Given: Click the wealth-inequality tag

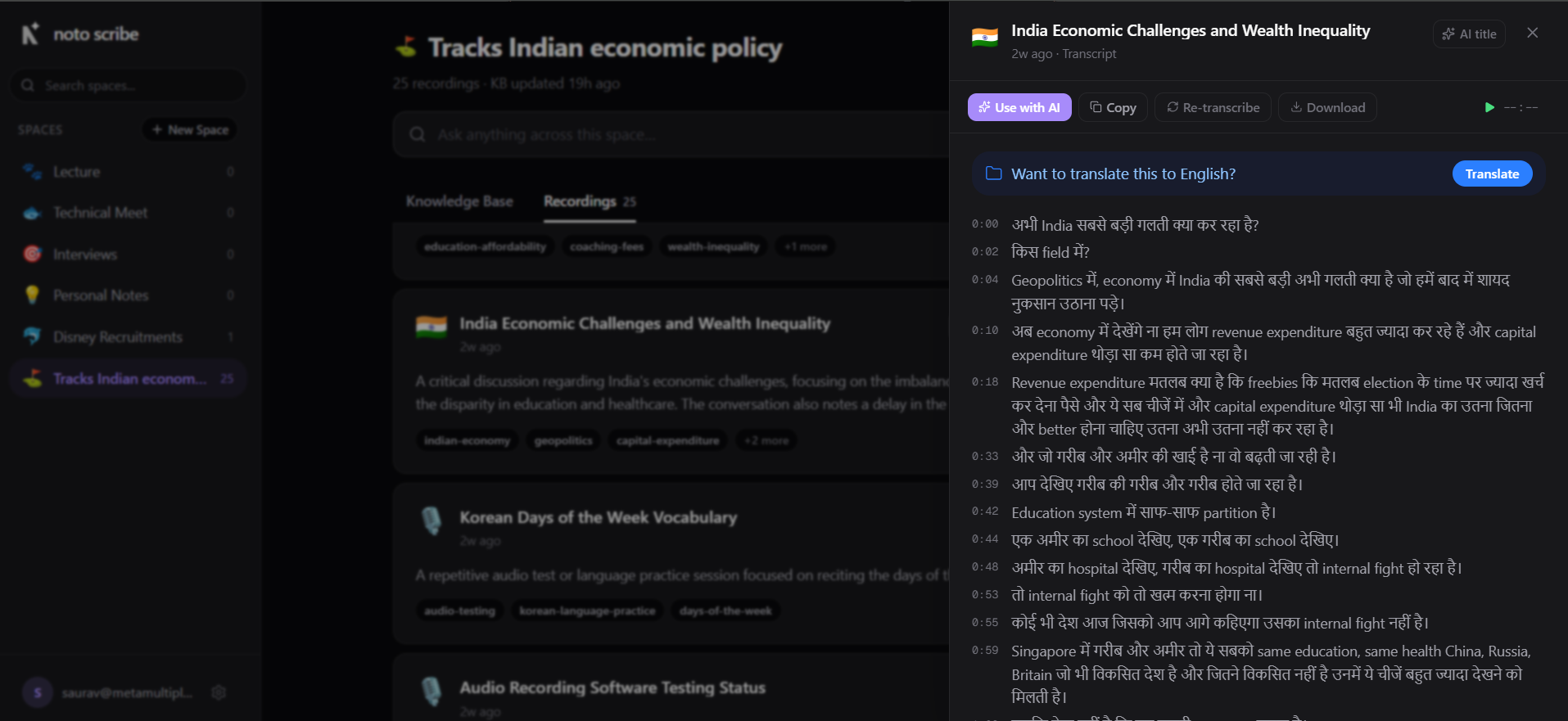Looking at the screenshot, I should point(713,246).
